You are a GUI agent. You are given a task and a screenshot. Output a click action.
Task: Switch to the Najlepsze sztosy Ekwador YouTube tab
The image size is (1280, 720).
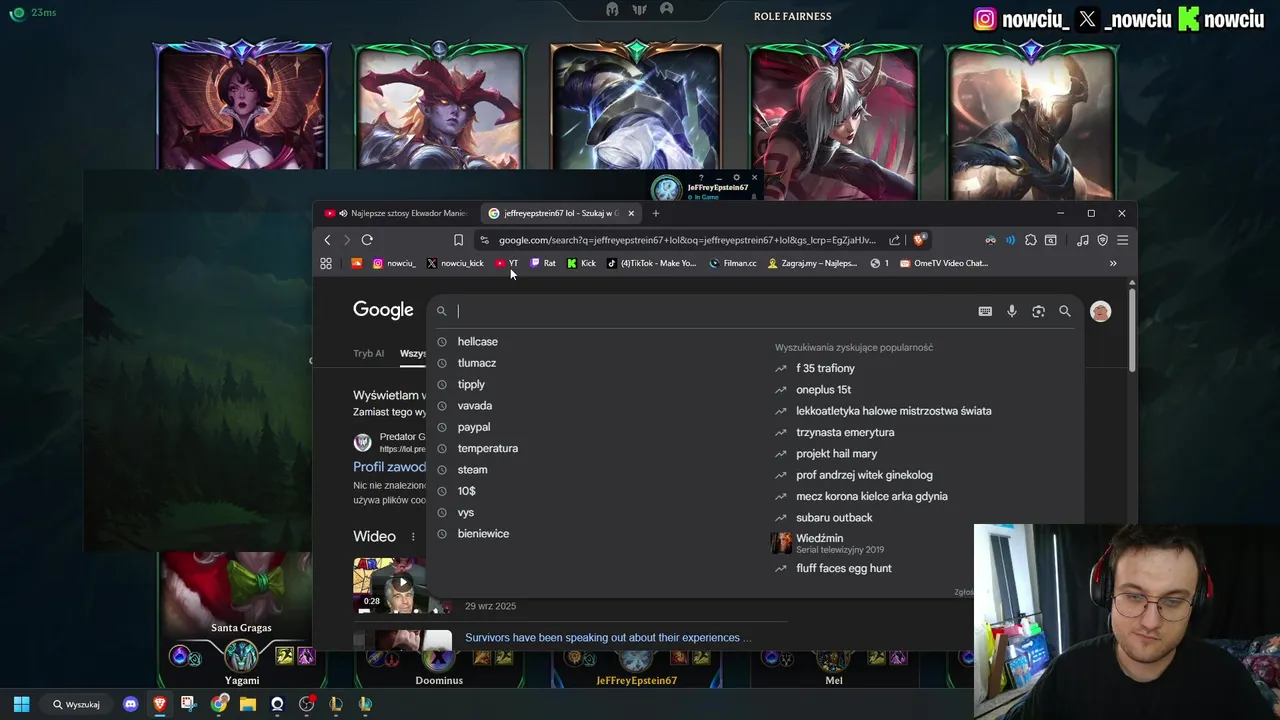point(396,213)
